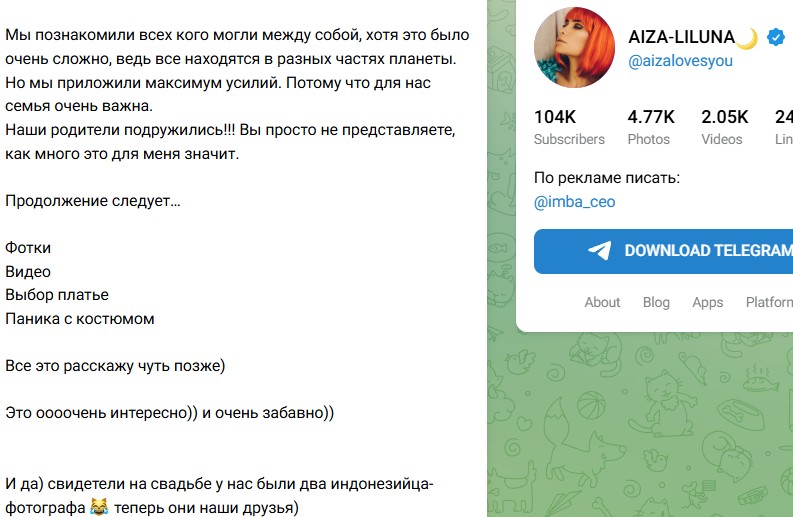793x517 pixels.
Task: Open the 4.77K Photos counter
Action: point(650,127)
